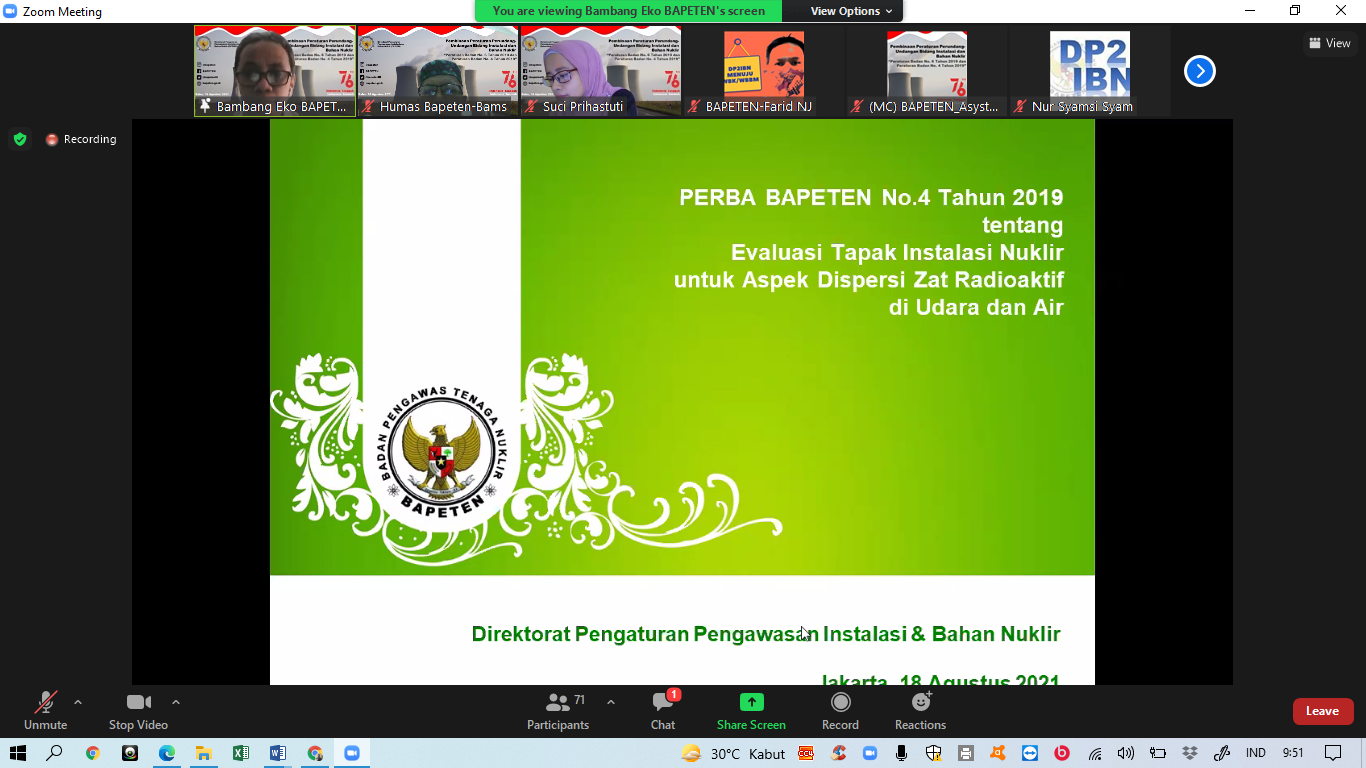Screen dimensions: 1366x768
Task: Click the Avast antivirus tray icon
Action: coord(998,753)
